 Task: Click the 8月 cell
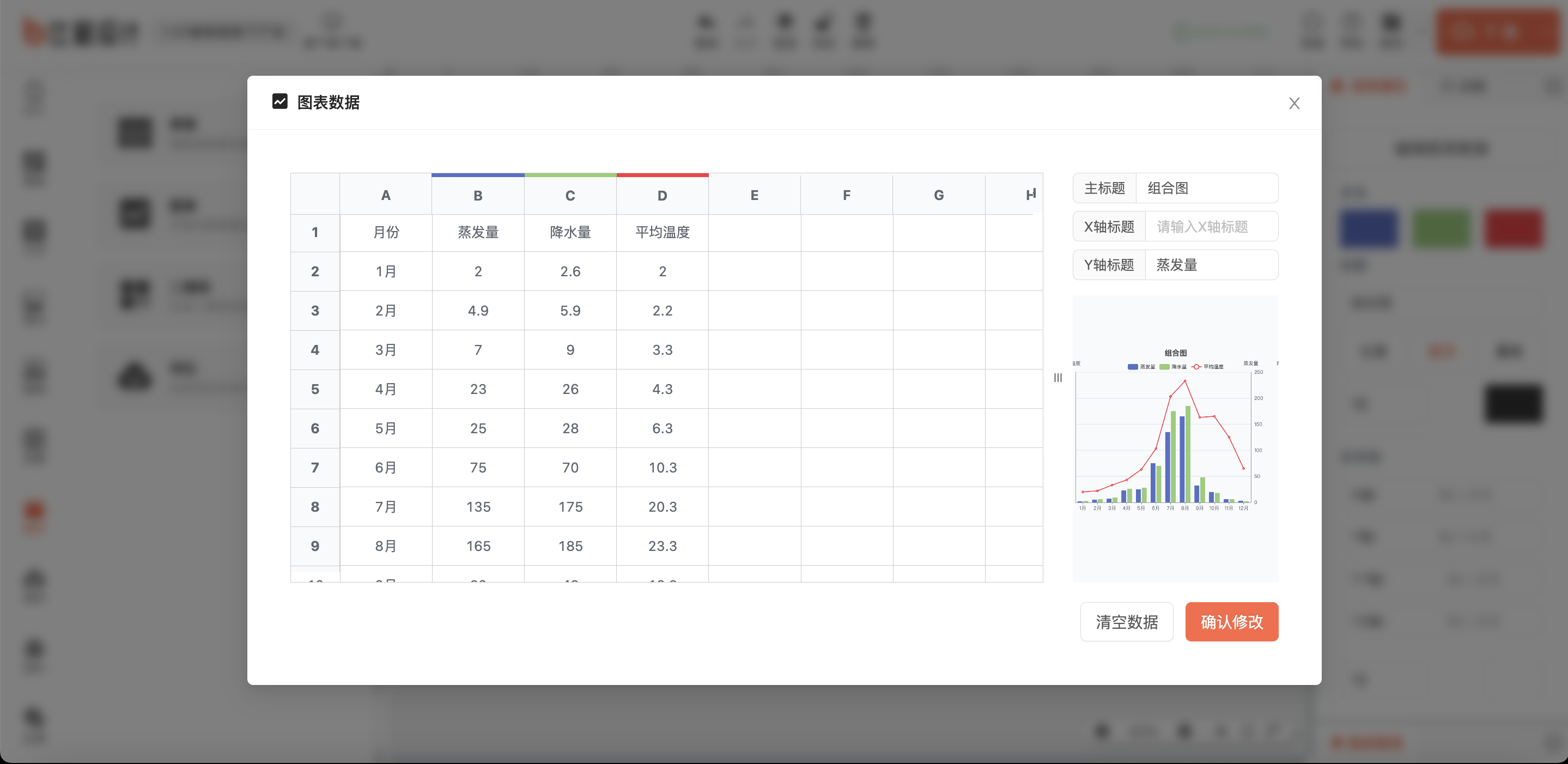[x=385, y=546]
